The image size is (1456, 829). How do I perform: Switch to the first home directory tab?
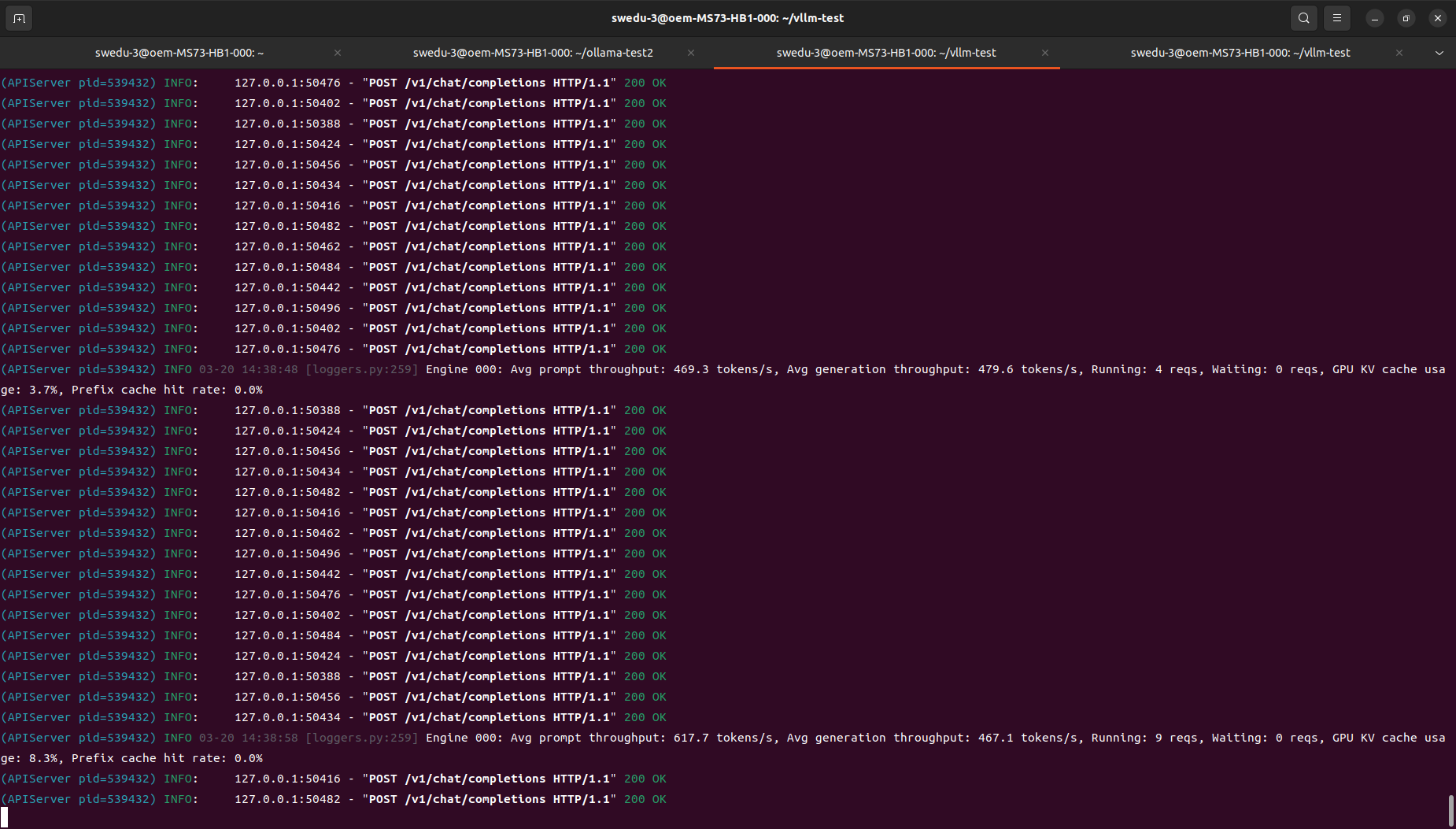click(179, 53)
